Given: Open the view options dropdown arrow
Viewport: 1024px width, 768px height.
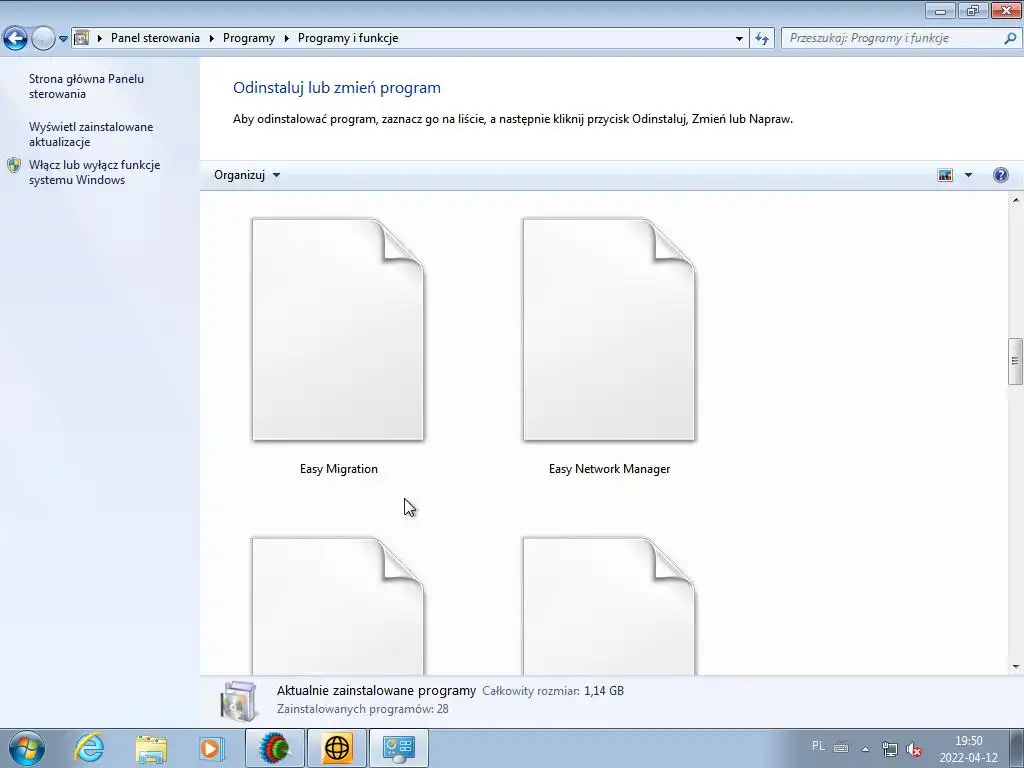Looking at the screenshot, I should coord(968,175).
